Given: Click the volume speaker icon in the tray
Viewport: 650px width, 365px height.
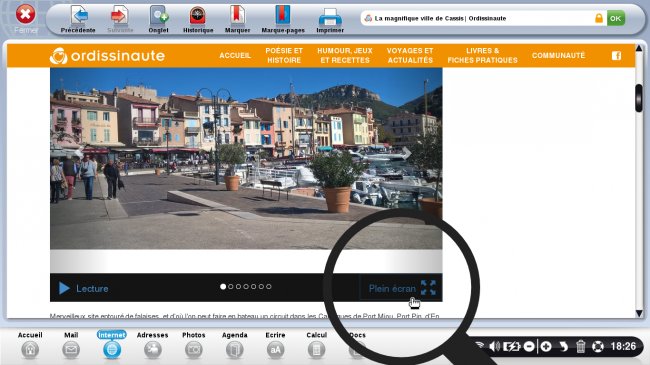Looking at the screenshot, I should coord(494,346).
